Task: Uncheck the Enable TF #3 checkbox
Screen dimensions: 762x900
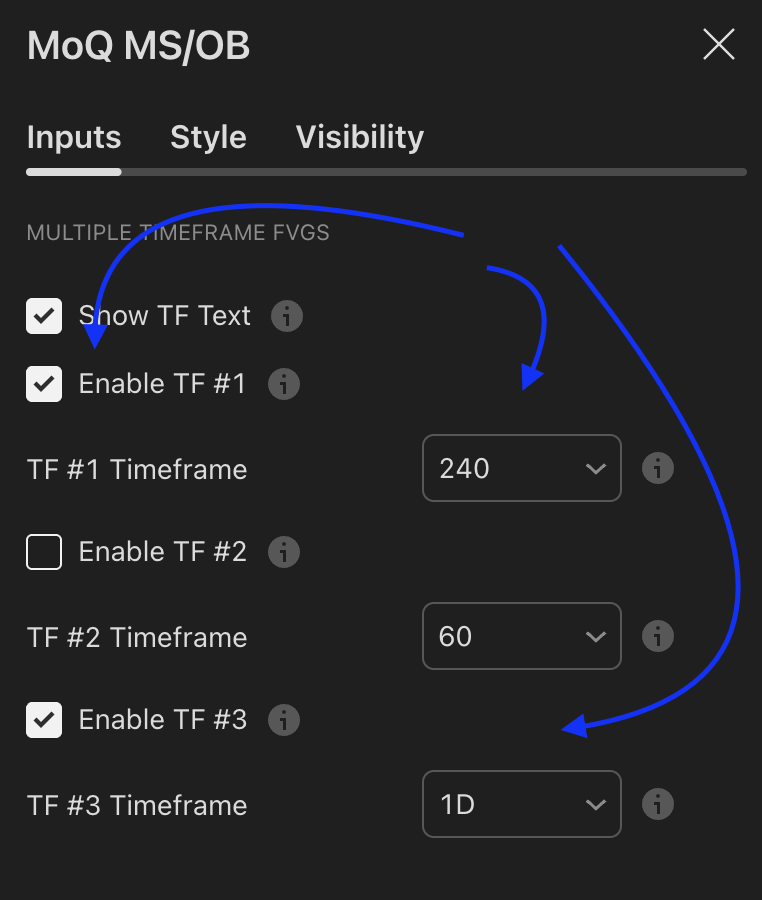Action: (x=44, y=720)
